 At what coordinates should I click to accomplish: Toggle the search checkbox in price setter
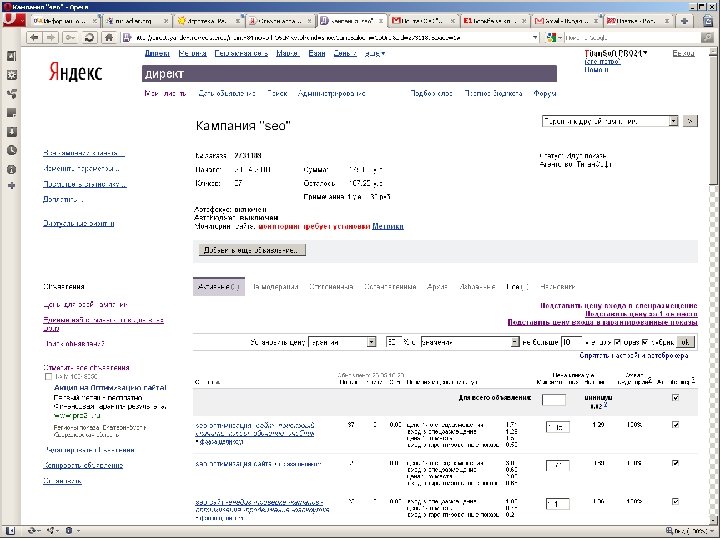coord(617,342)
